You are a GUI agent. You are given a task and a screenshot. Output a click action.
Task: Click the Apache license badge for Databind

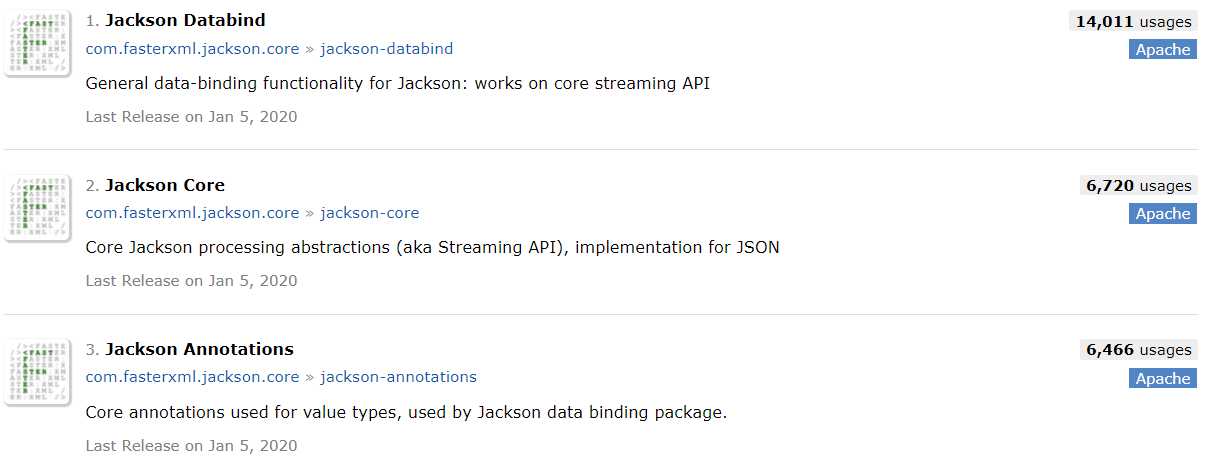tap(1162, 49)
